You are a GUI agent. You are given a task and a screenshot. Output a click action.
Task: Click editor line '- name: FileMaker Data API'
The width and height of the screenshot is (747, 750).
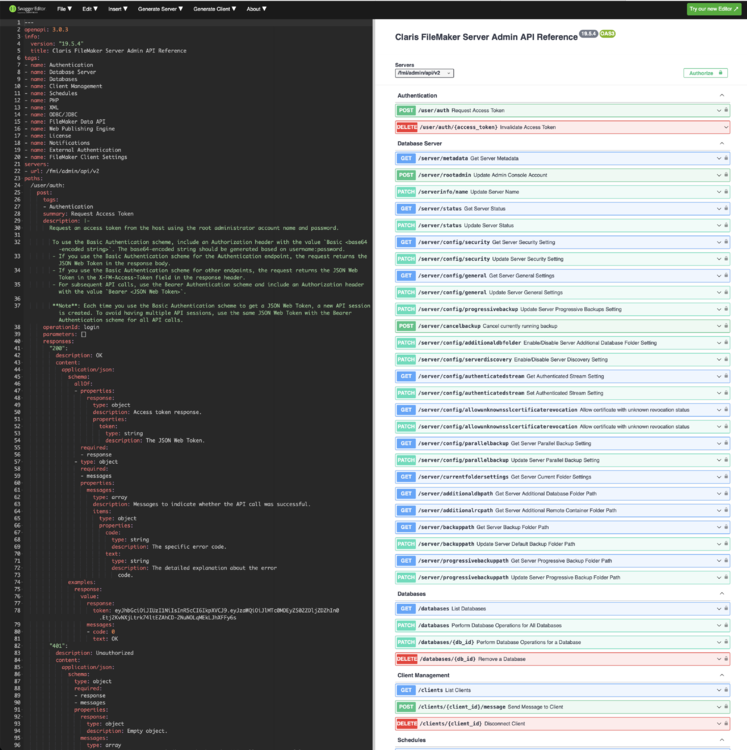(x=65, y=121)
